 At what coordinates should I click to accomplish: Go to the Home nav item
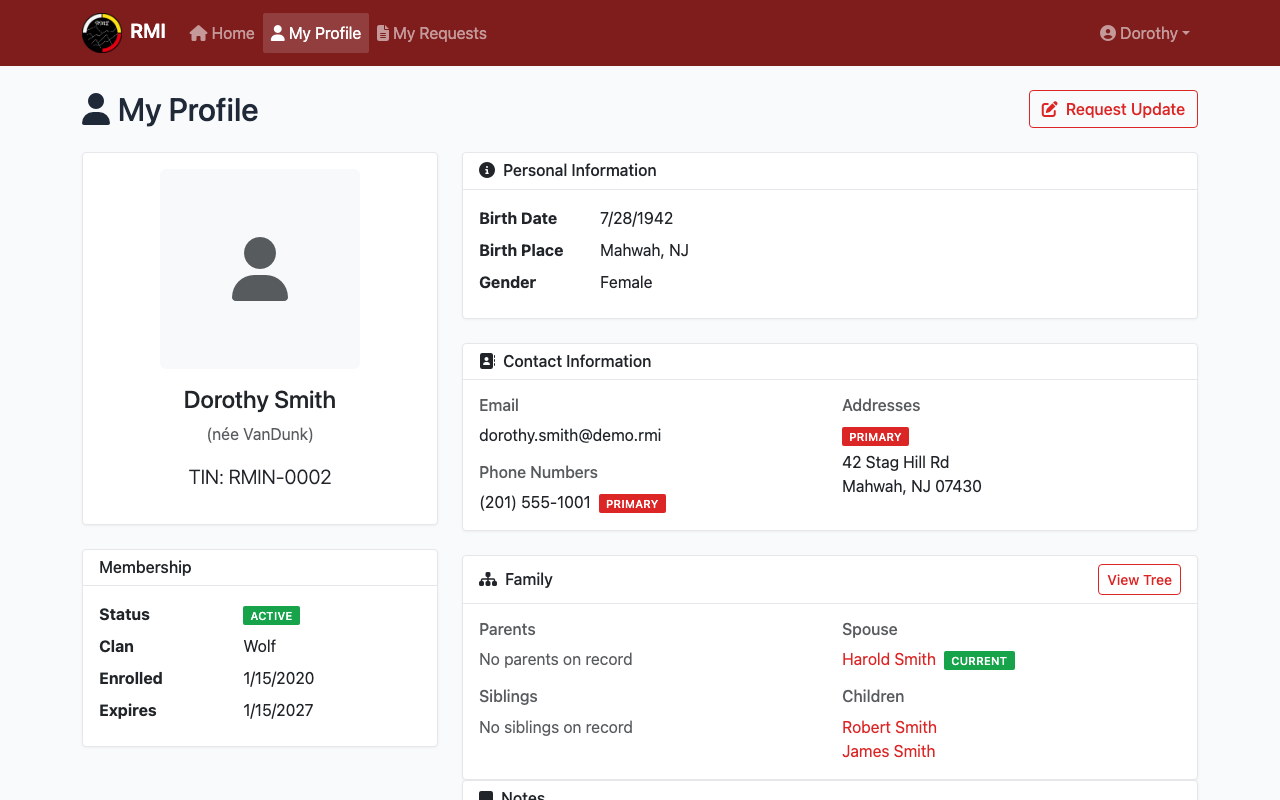(x=222, y=33)
